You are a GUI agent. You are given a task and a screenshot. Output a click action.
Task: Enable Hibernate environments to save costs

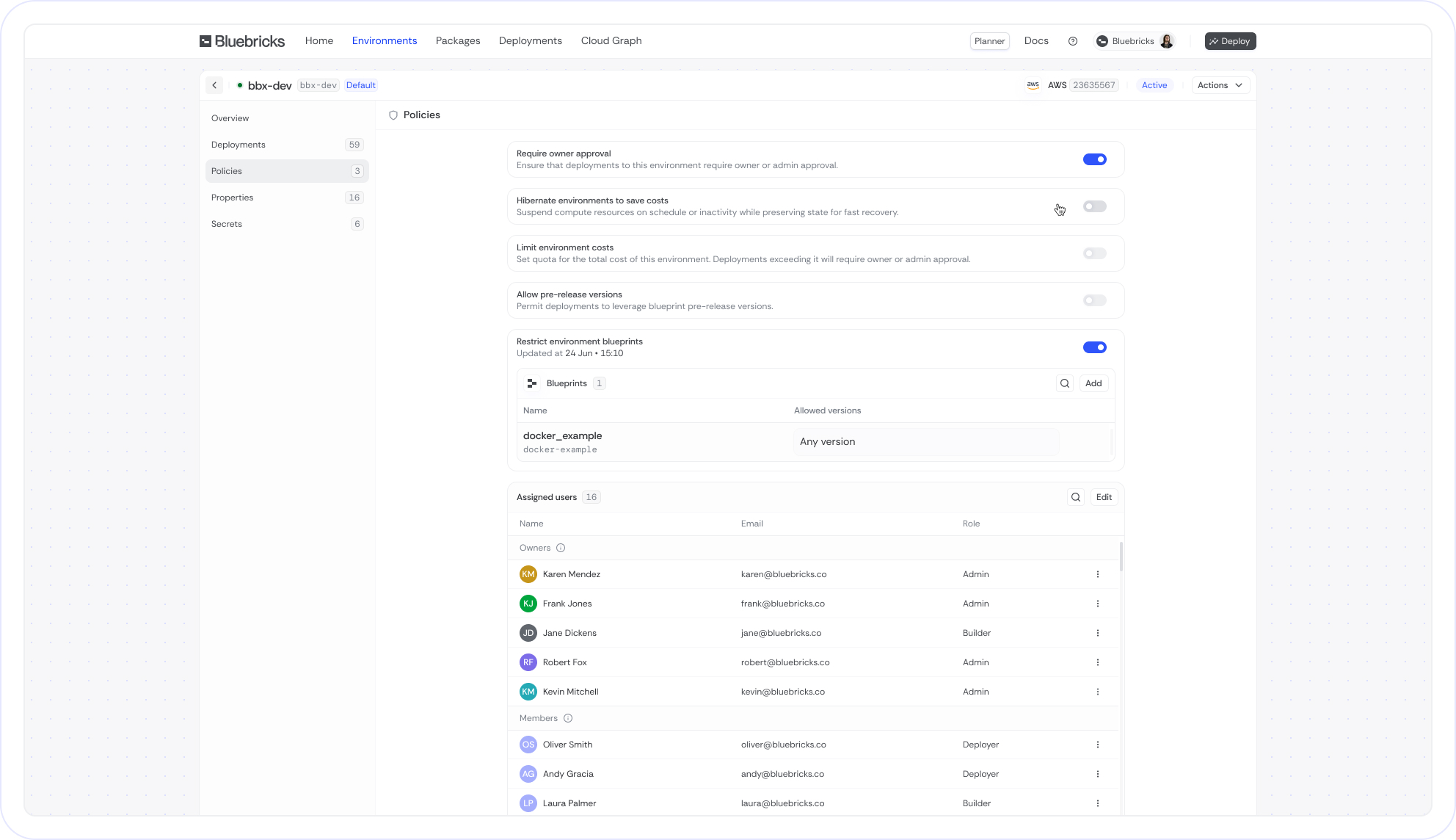coord(1094,206)
